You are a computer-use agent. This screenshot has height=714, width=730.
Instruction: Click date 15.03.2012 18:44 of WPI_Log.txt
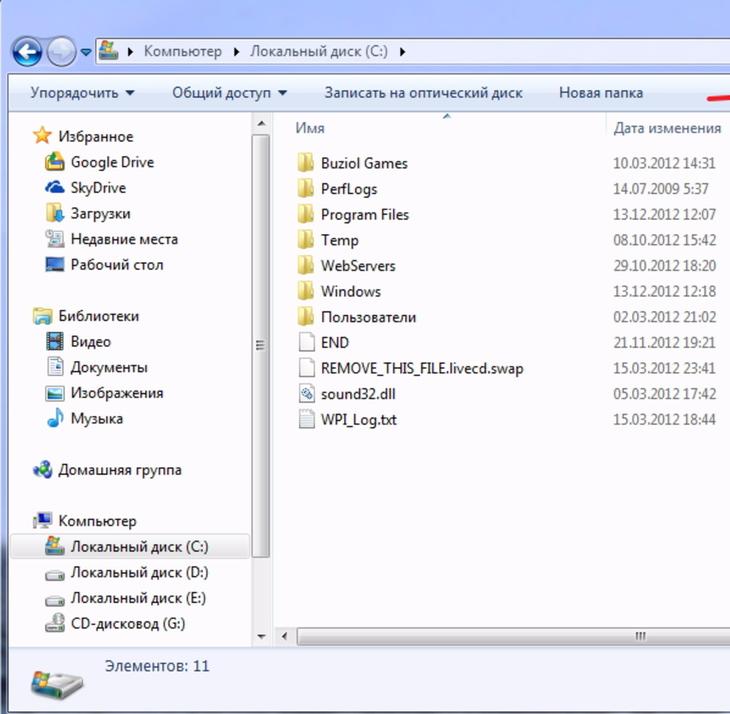pyautogui.click(x=664, y=419)
